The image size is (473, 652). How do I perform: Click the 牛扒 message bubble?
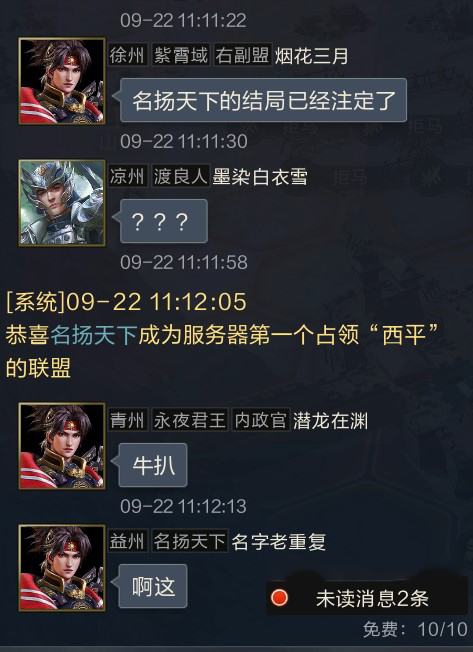pyautogui.click(x=153, y=465)
